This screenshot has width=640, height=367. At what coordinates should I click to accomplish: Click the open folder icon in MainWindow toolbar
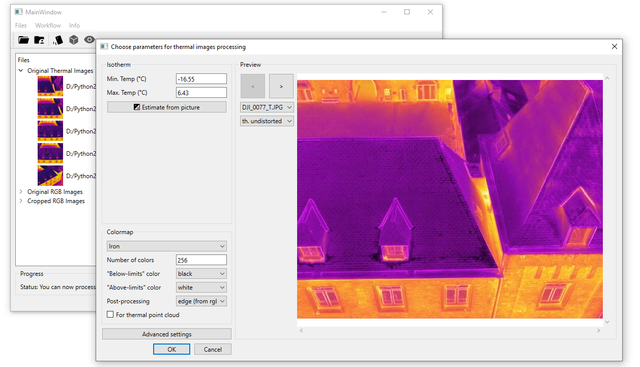[23, 40]
